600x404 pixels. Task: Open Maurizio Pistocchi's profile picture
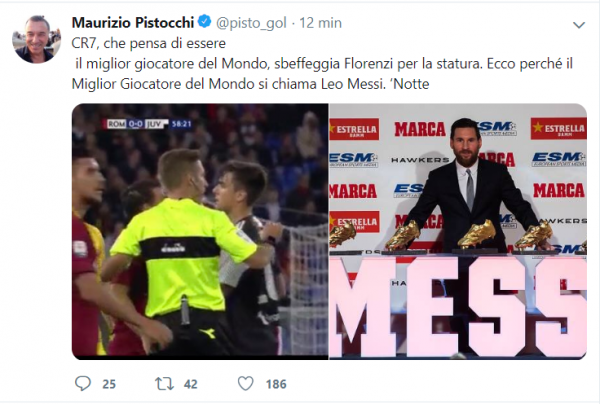37,40
